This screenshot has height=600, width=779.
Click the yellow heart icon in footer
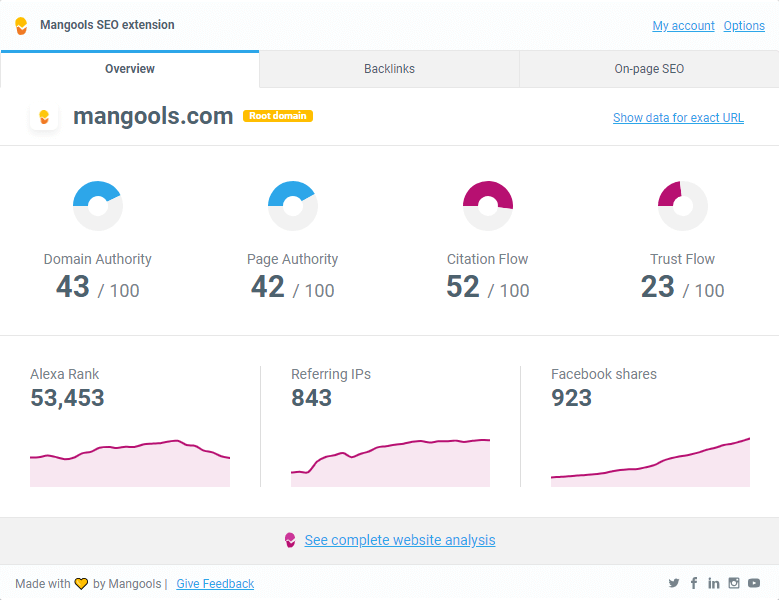pos(81,584)
